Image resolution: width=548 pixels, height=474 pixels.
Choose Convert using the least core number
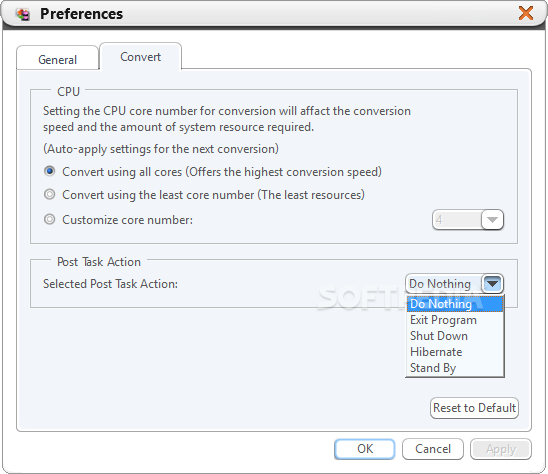50,194
